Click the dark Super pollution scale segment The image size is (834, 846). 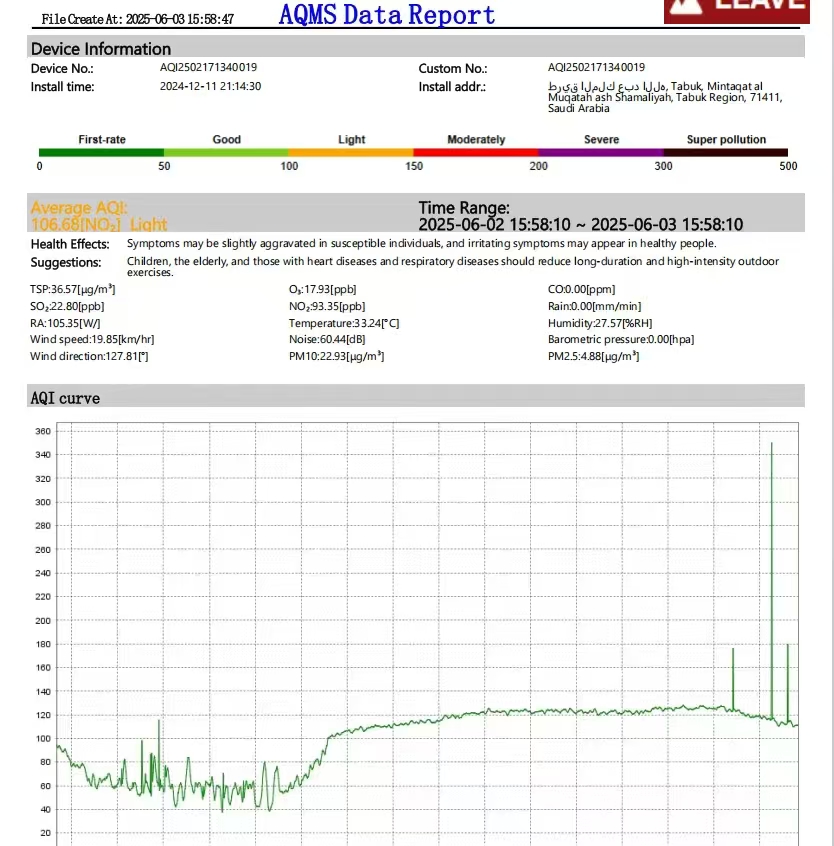[726, 152]
